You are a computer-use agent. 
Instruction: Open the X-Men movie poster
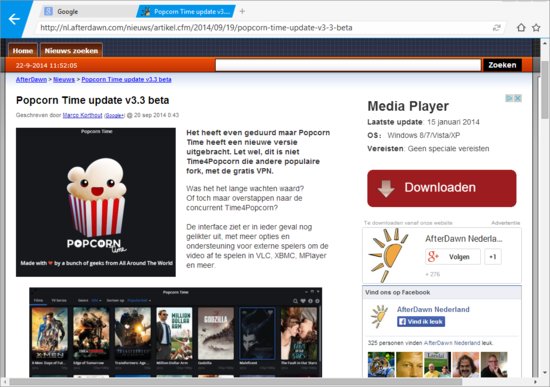(x=49, y=333)
